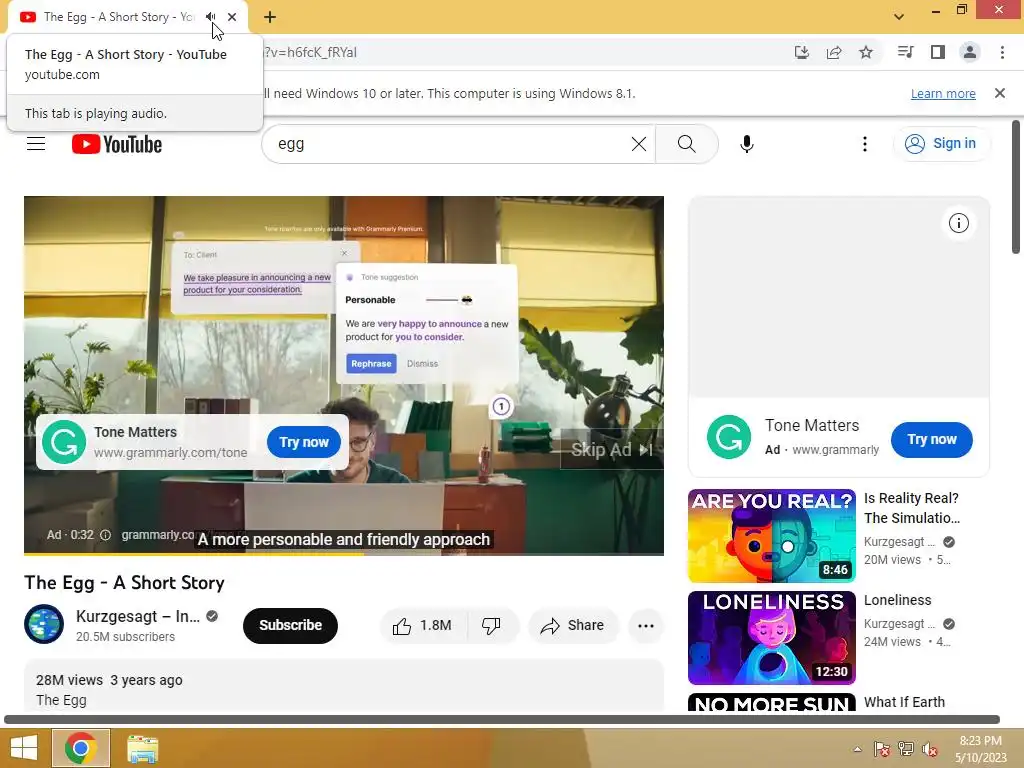Click Try now on video ad overlay

point(304,442)
